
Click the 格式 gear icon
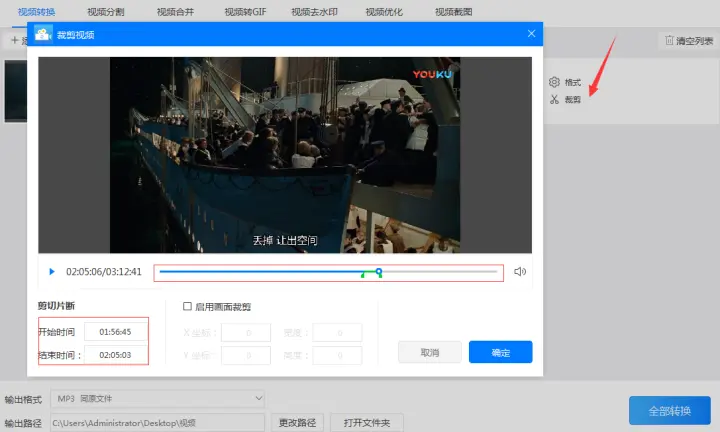point(554,82)
